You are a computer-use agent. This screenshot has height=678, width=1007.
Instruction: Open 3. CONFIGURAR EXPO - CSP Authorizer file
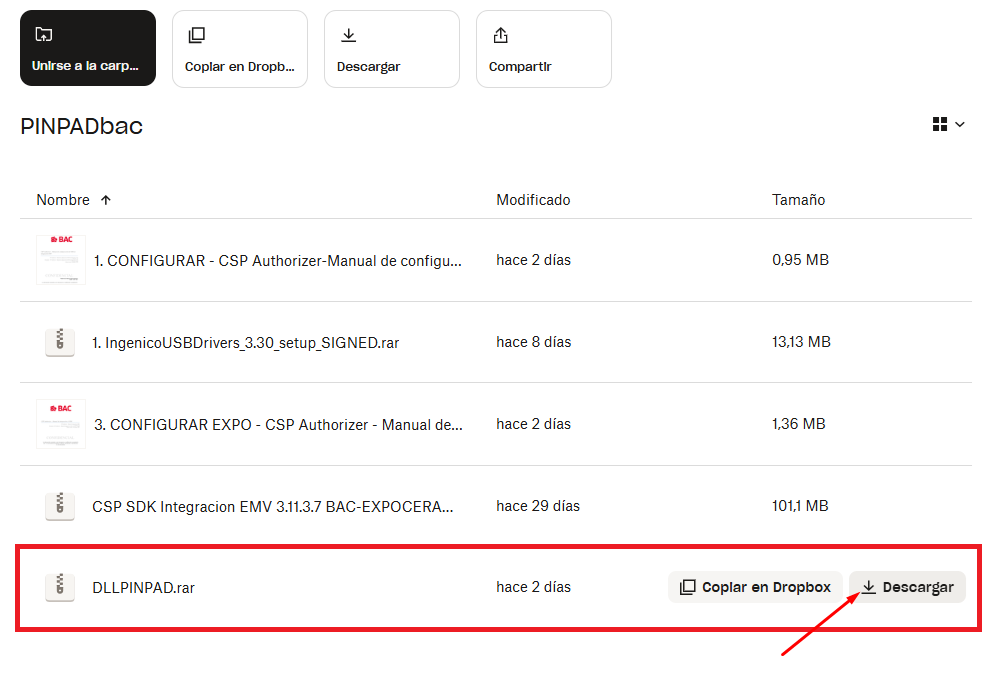tap(278, 424)
